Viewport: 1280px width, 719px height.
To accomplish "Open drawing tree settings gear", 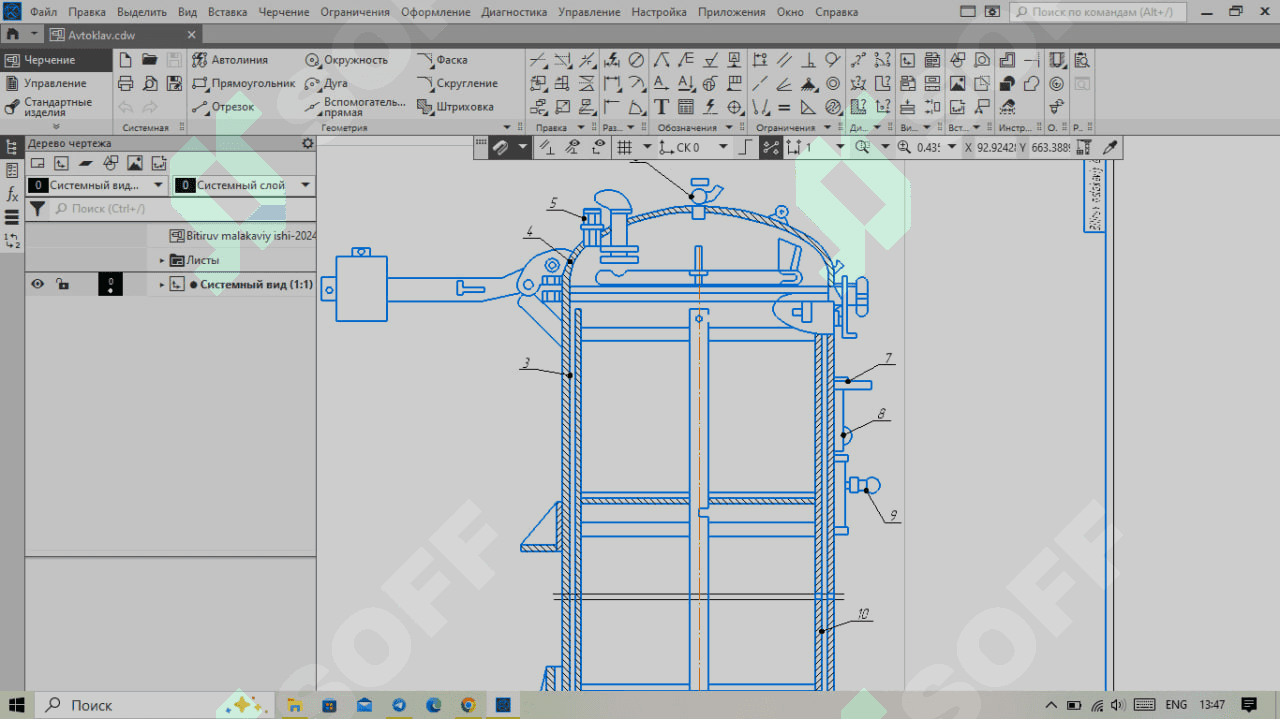I will [307, 143].
